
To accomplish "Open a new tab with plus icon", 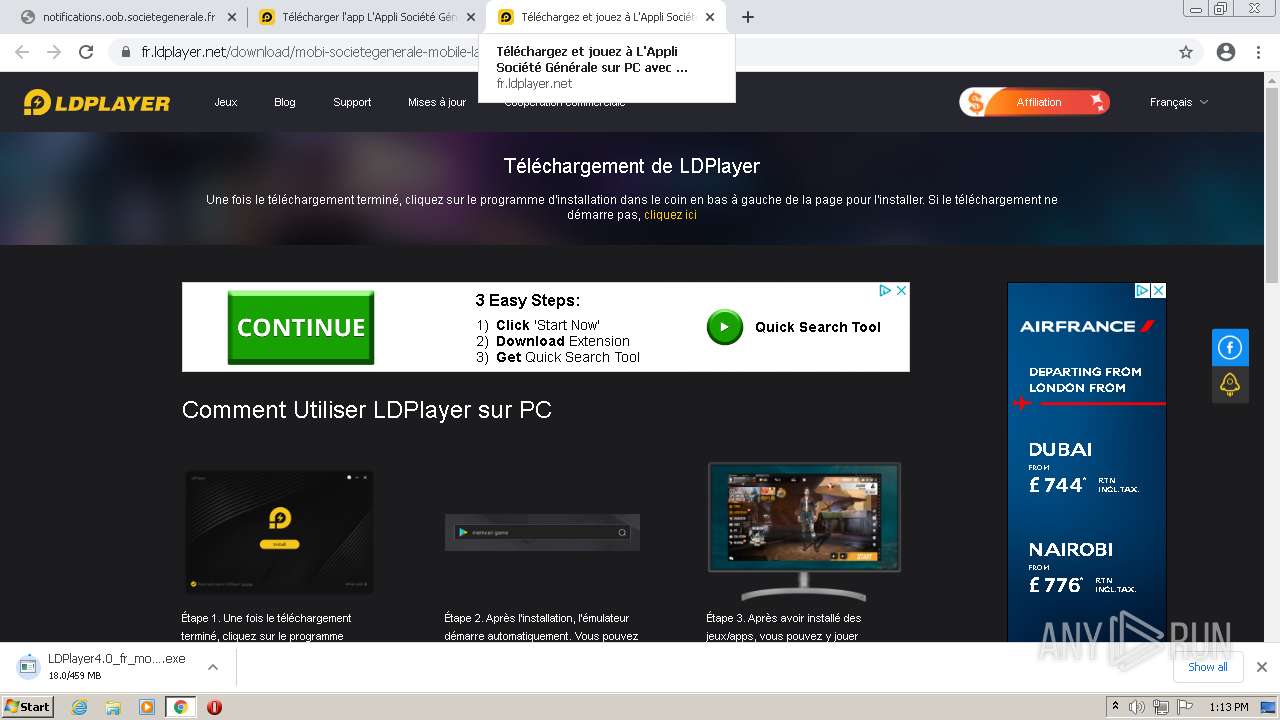I will (748, 17).
